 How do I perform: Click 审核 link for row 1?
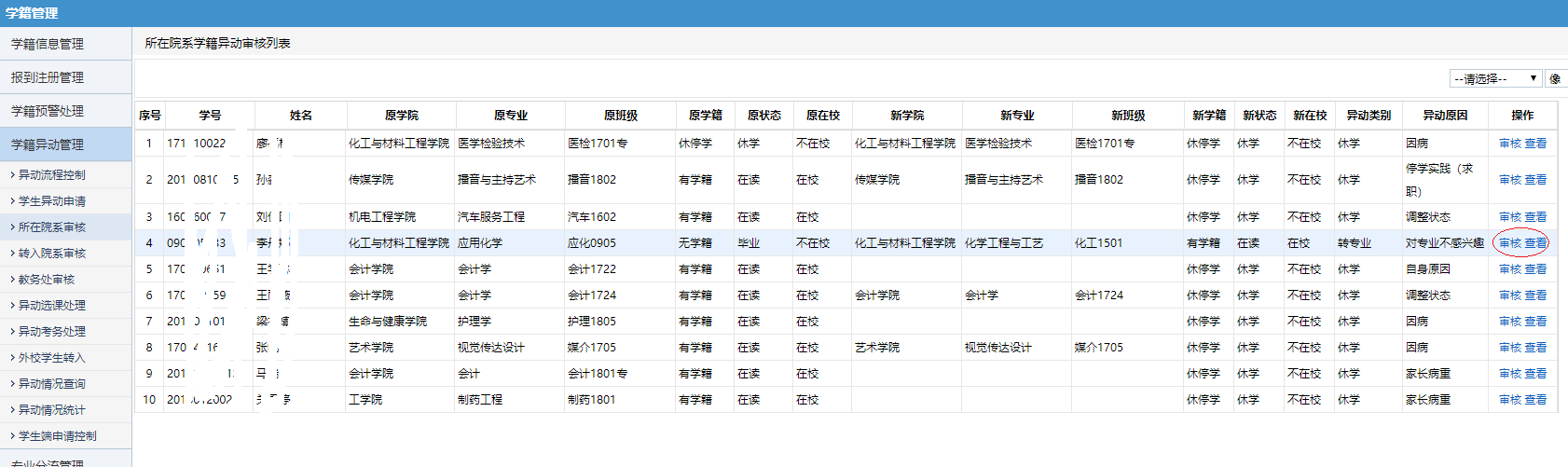1509,144
